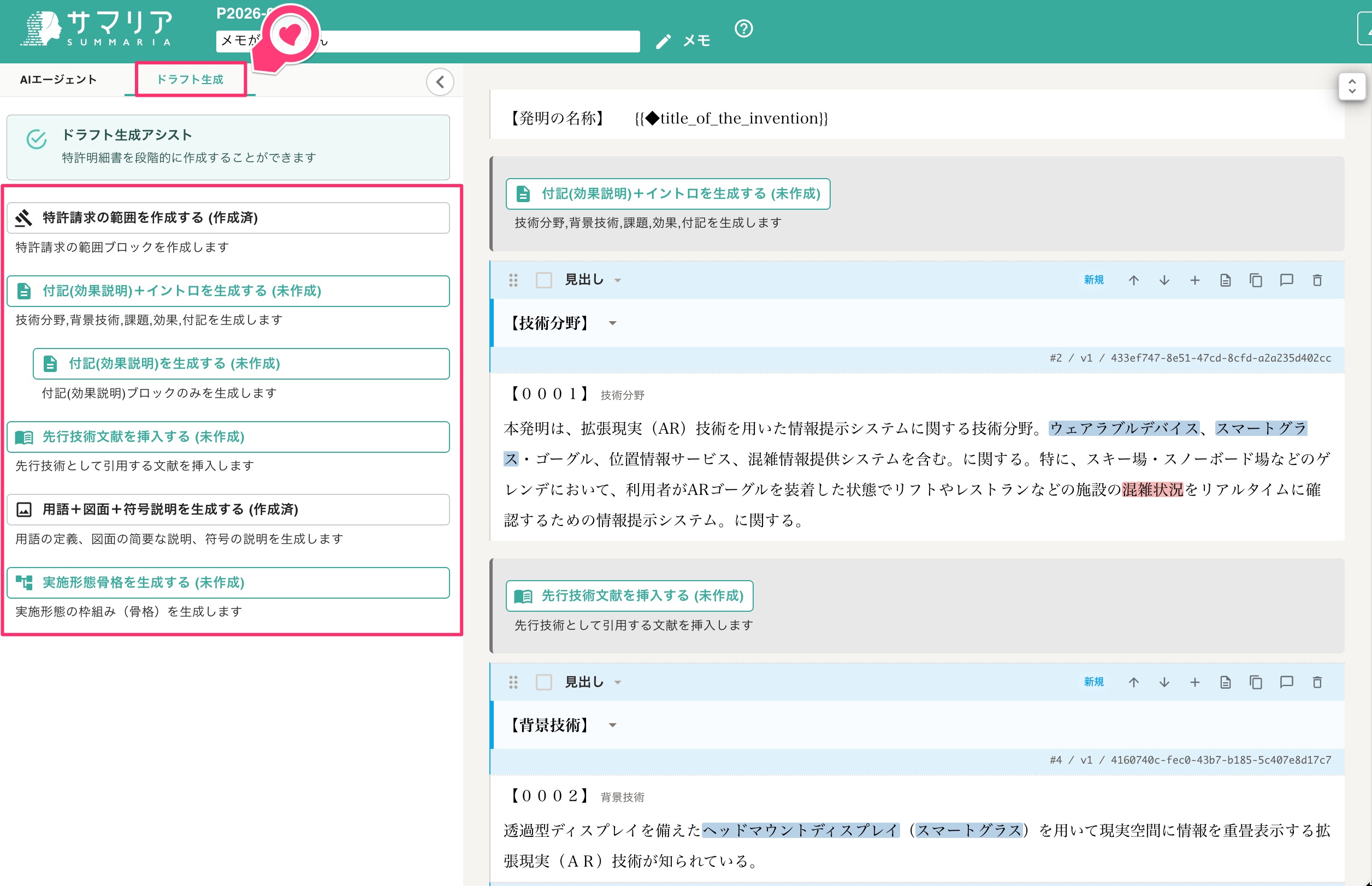The width and height of the screenshot is (1372, 886).
Task: Open document icon in 背景技術 block toolbar
Action: pyautogui.click(x=1225, y=682)
